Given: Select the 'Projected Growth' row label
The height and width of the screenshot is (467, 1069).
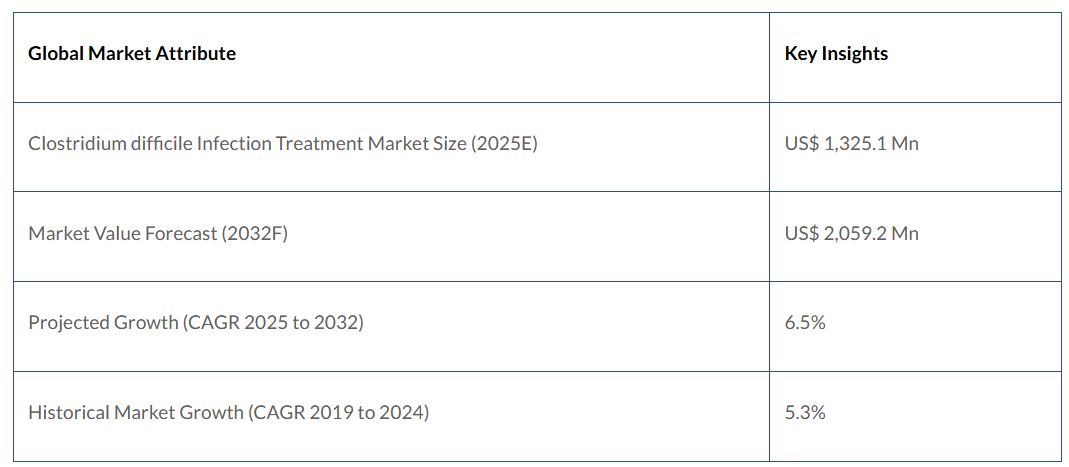Looking at the screenshot, I should (x=195, y=323).
